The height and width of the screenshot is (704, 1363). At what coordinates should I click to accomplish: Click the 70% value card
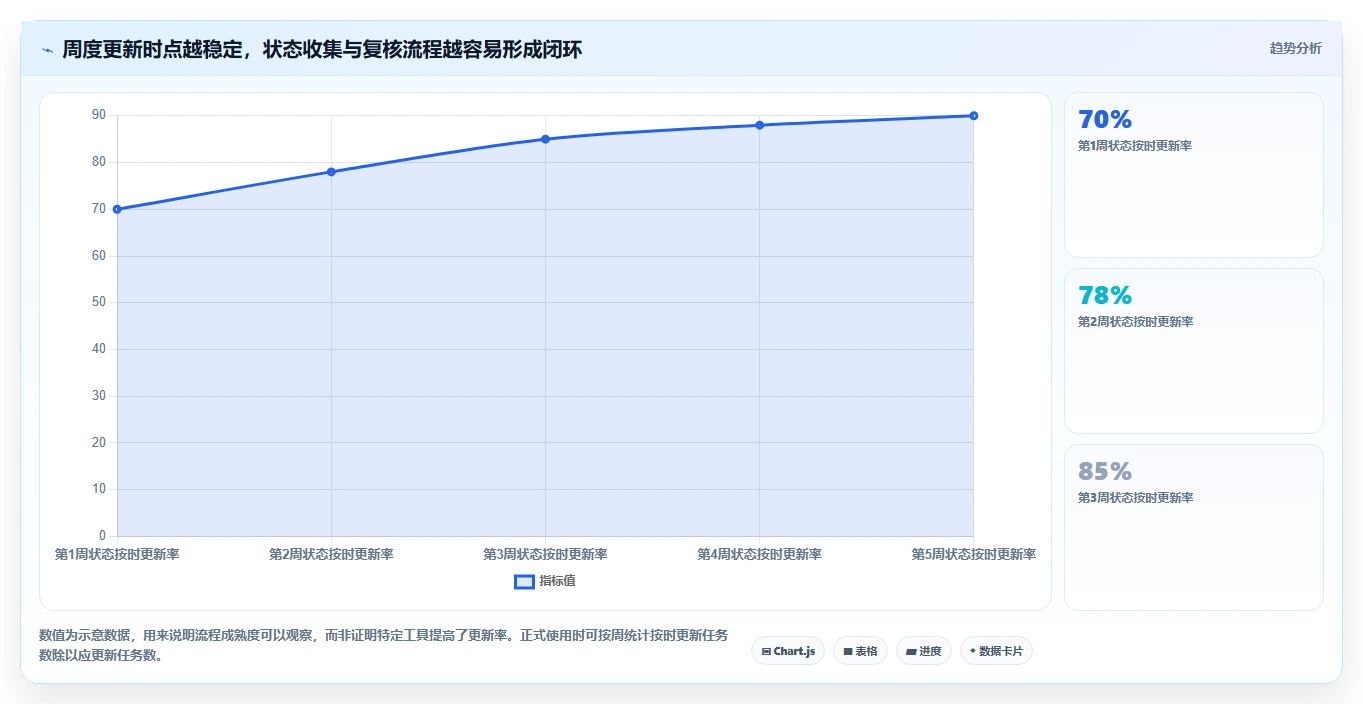1194,175
